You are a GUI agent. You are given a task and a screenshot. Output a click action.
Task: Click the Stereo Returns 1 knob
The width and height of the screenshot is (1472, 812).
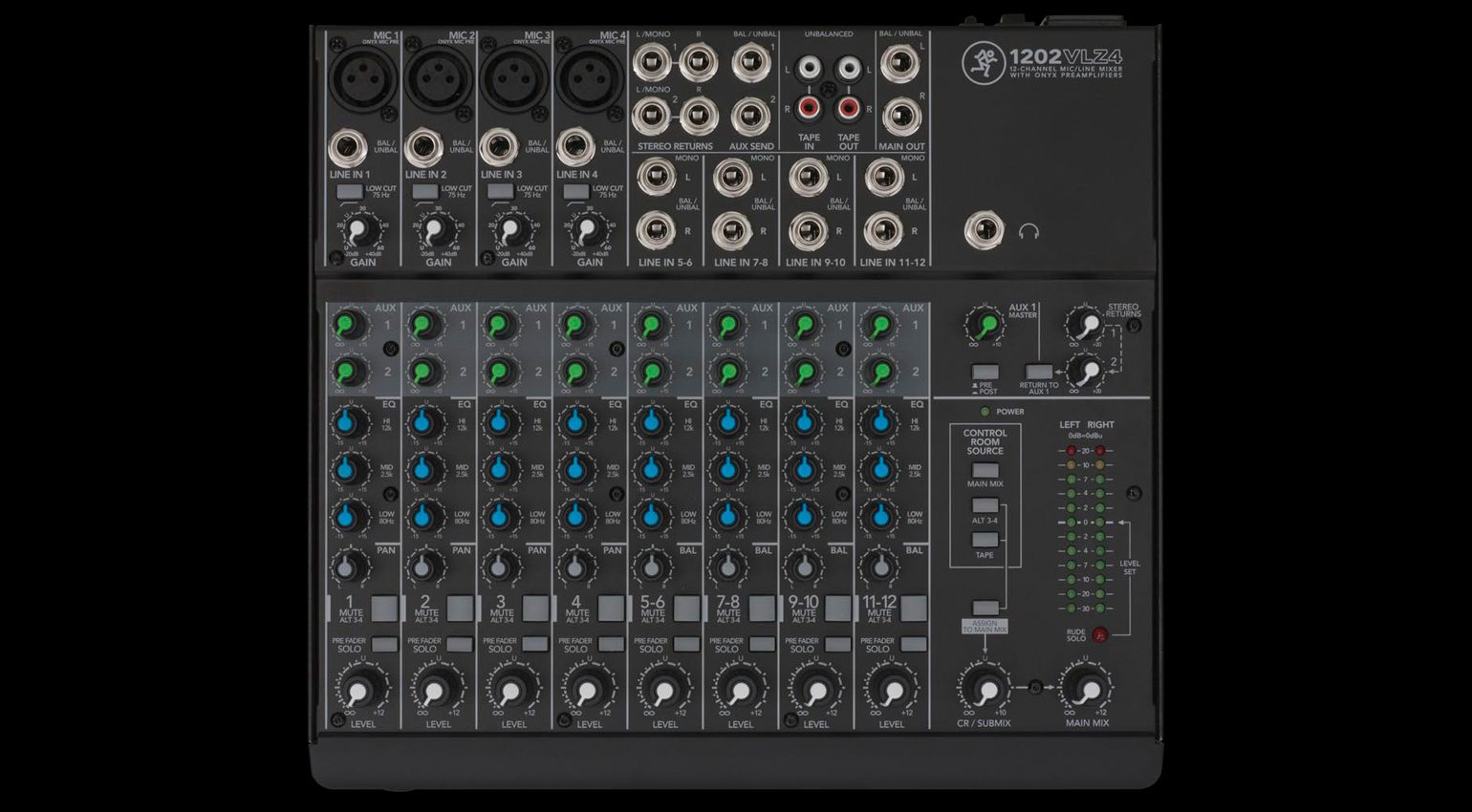(1085, 326)
